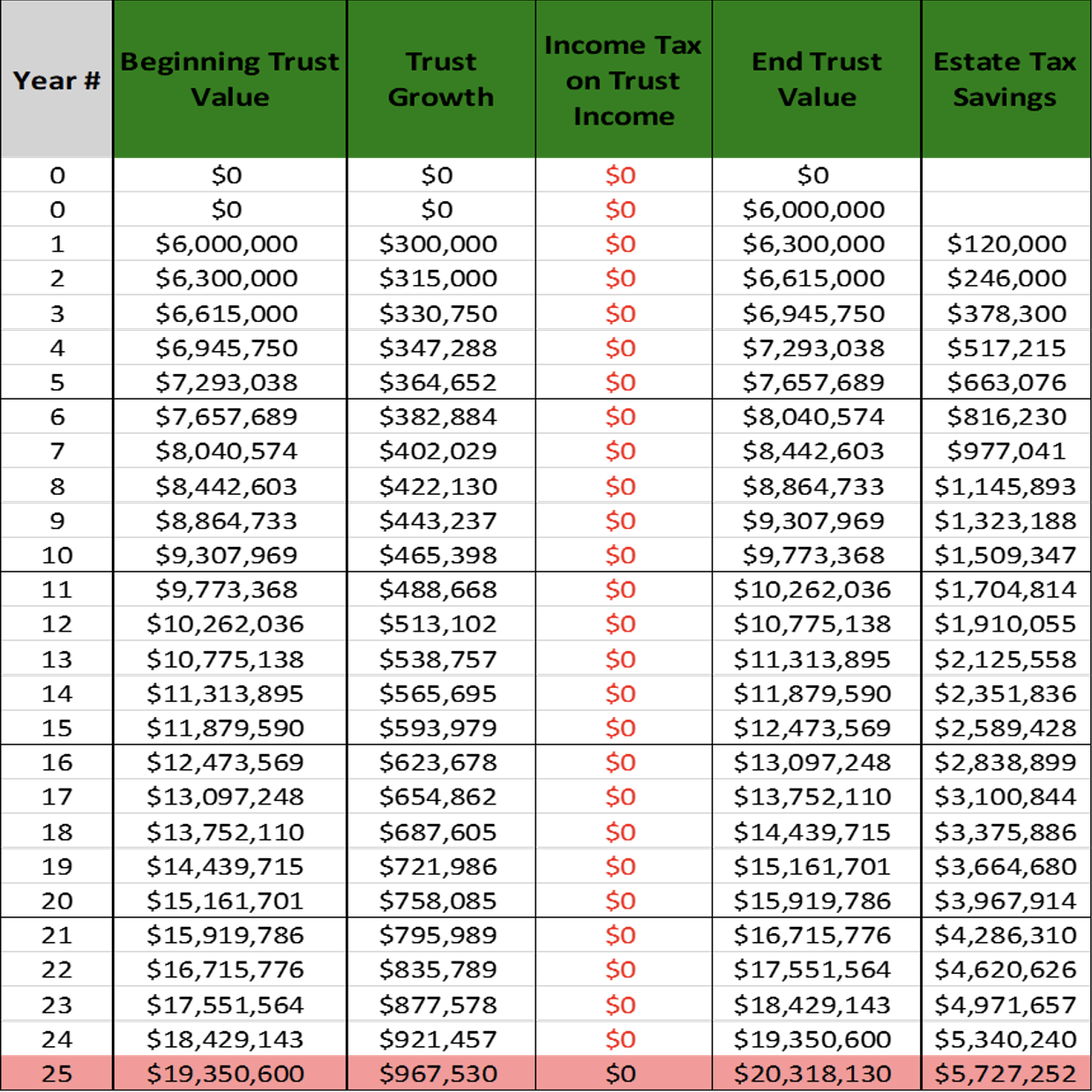Click the $2,351,836 estate tax savings cell

click(1006, 693)
